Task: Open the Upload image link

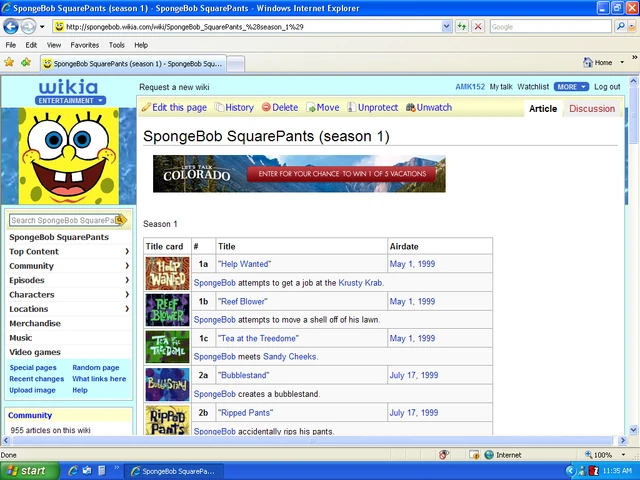Action: [x=32, y=390]
